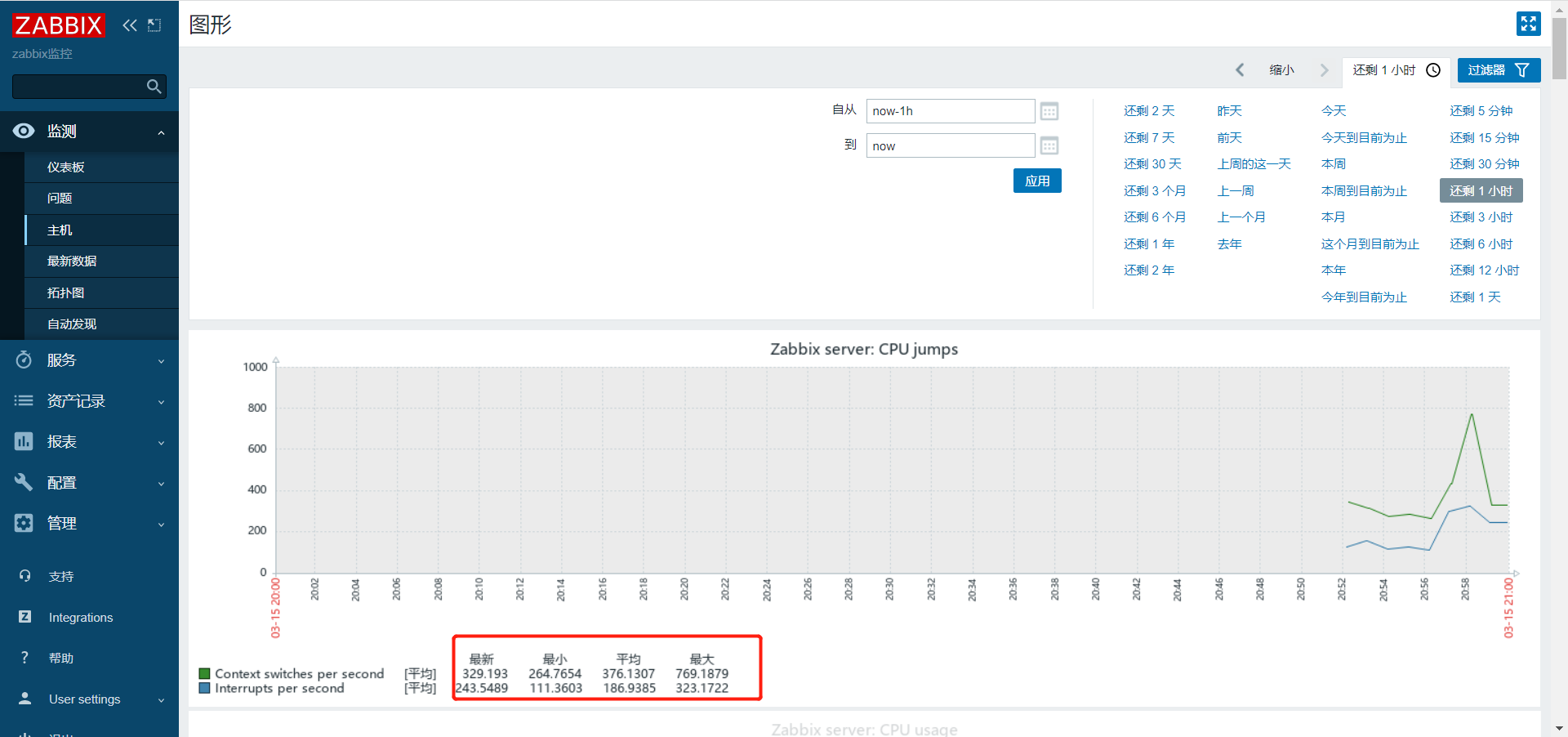Open the 问题 menu item

point(101,199)
